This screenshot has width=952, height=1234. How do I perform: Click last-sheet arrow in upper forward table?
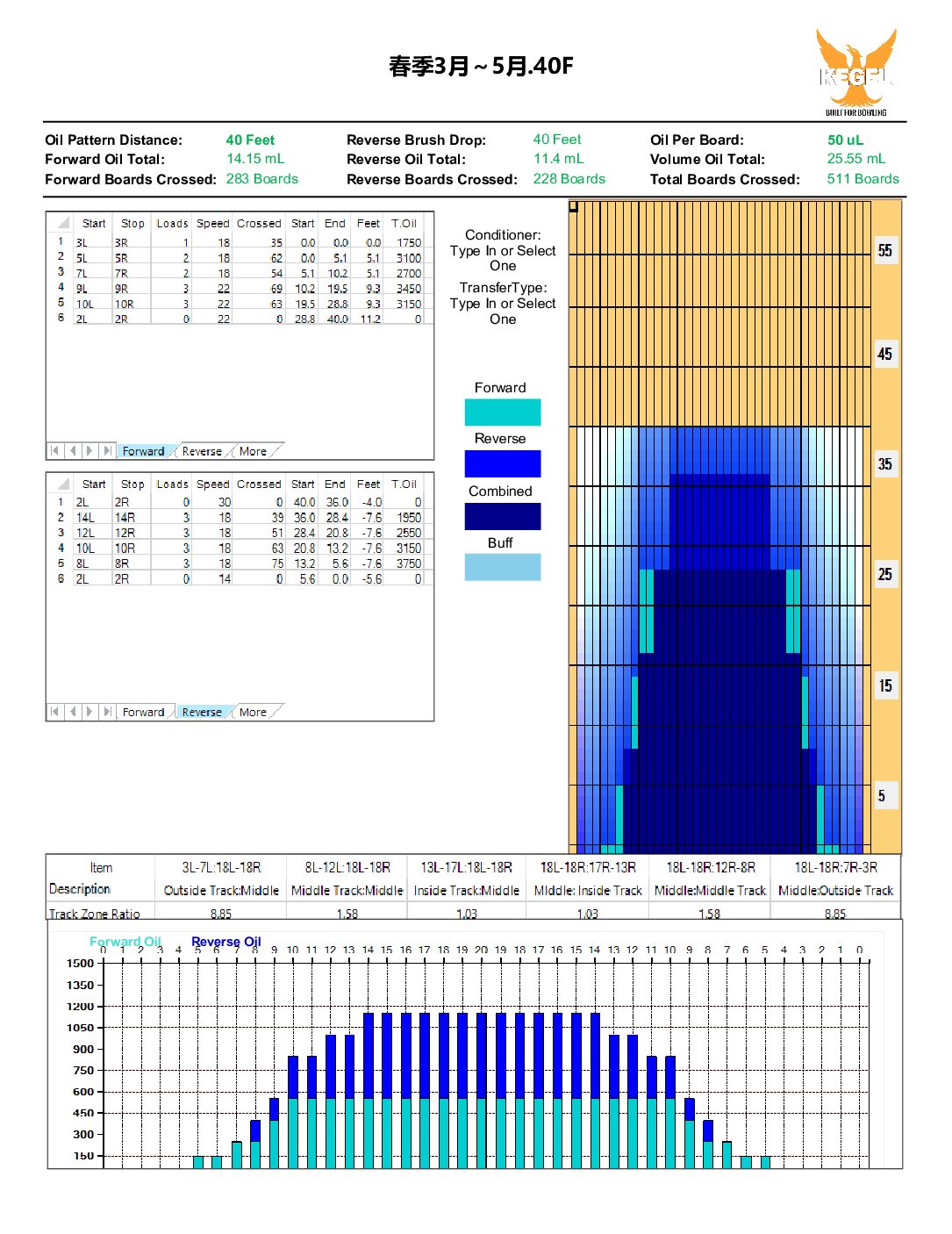click(x=107, y=451)
